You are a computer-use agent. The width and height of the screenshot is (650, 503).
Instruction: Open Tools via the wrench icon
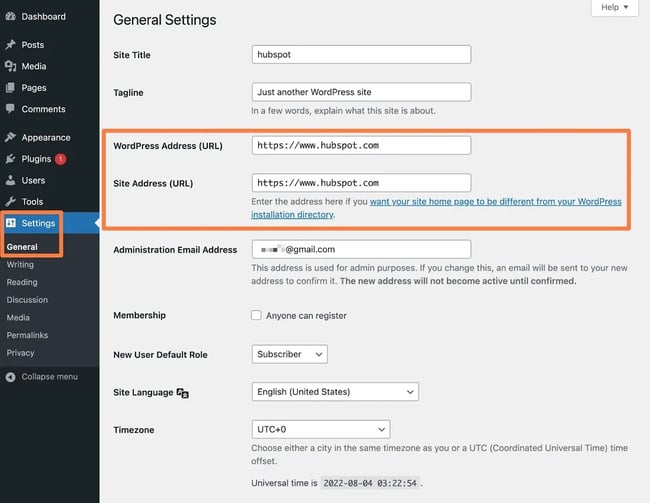click(10, 202)
